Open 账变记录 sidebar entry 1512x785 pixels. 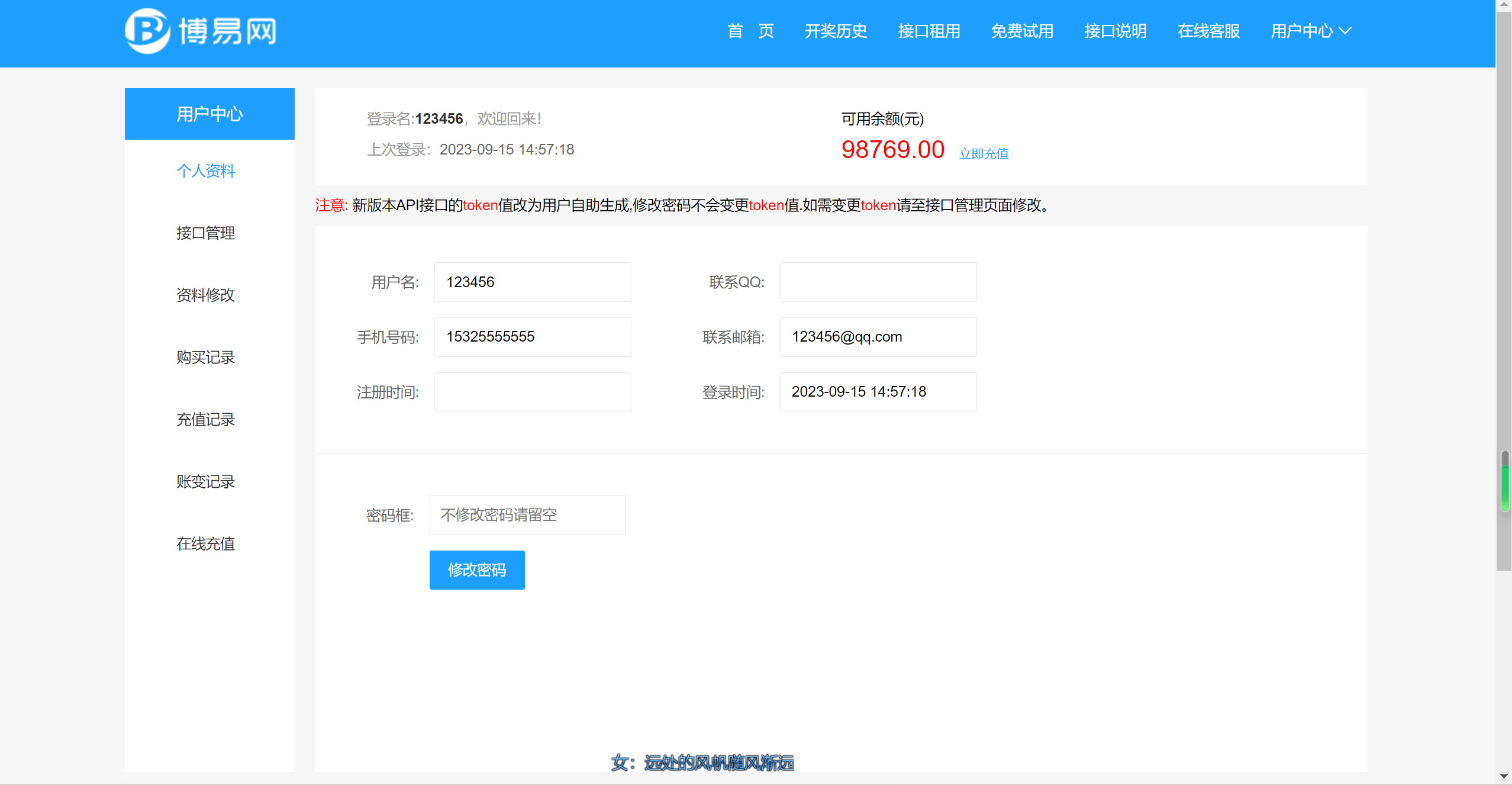coord(205,482)
